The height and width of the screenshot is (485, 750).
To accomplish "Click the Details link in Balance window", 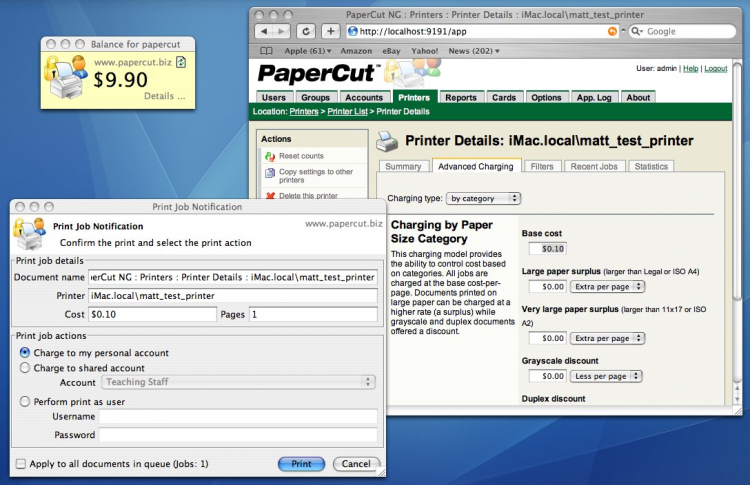I will pyautogui.click(x=165, y=96).
